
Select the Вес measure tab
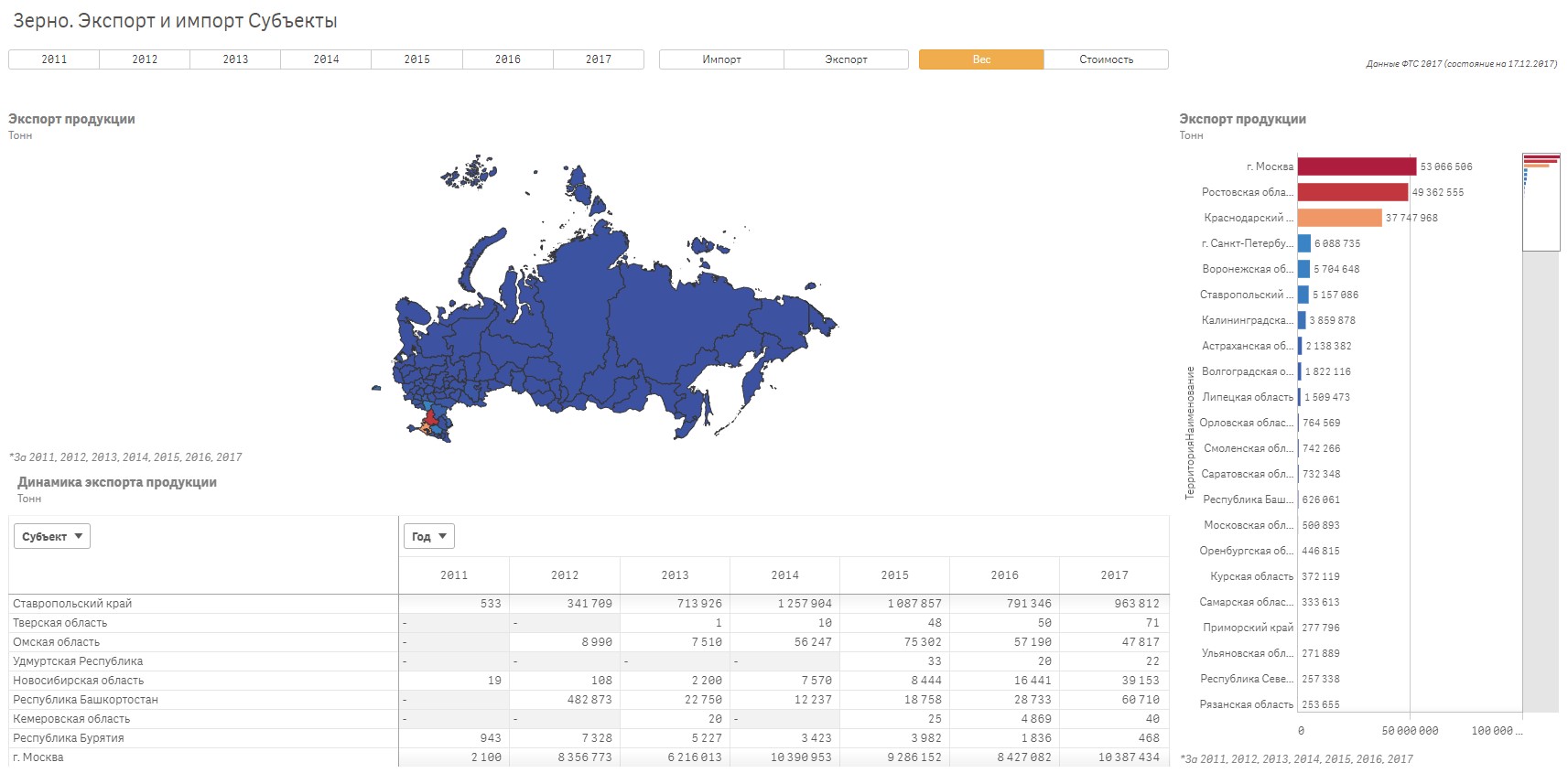point(981,59)
